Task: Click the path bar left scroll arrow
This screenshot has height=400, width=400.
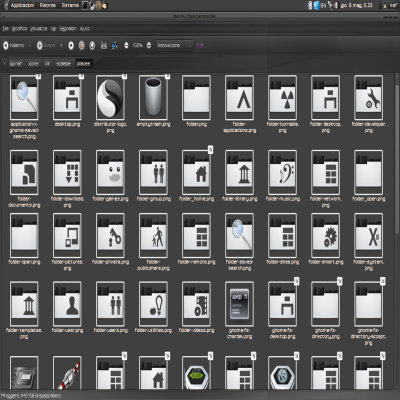Action: [5, 63]
